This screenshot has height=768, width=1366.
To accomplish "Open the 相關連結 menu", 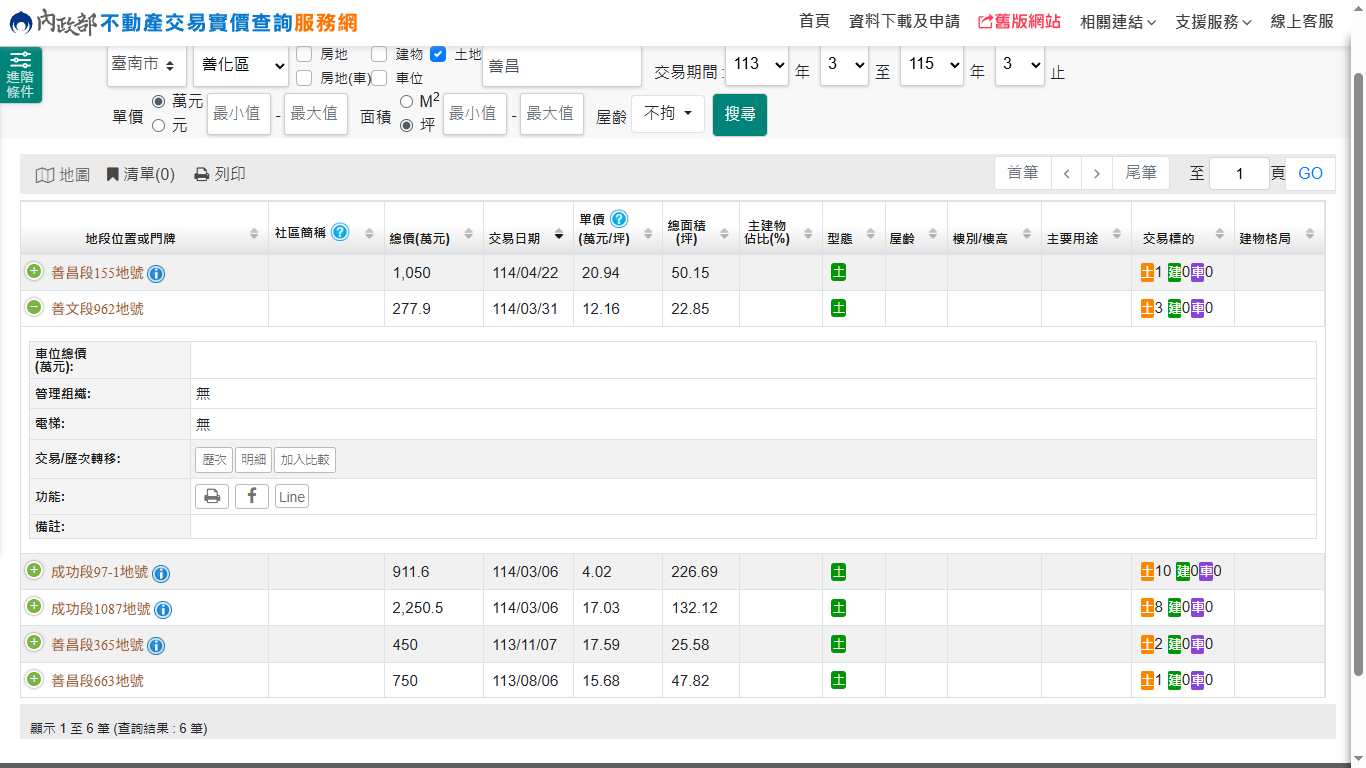I will [x=1117, y=22].
